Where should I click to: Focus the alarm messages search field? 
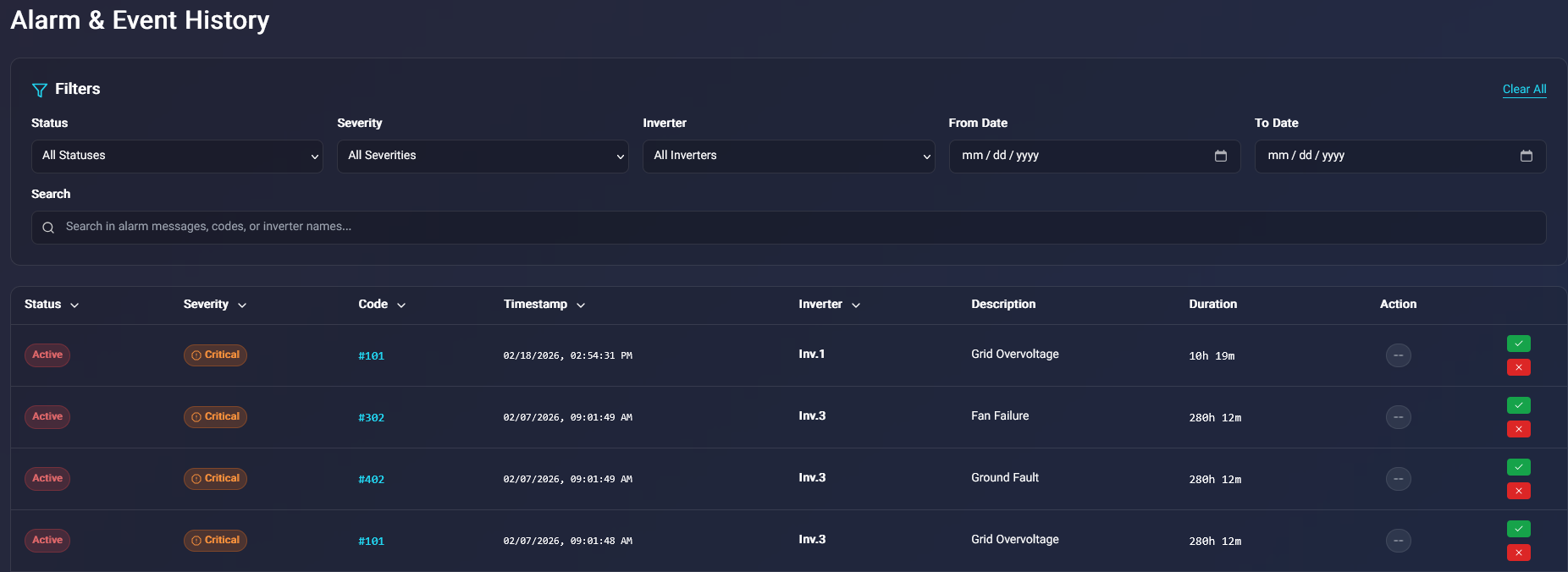pos(788,227)
